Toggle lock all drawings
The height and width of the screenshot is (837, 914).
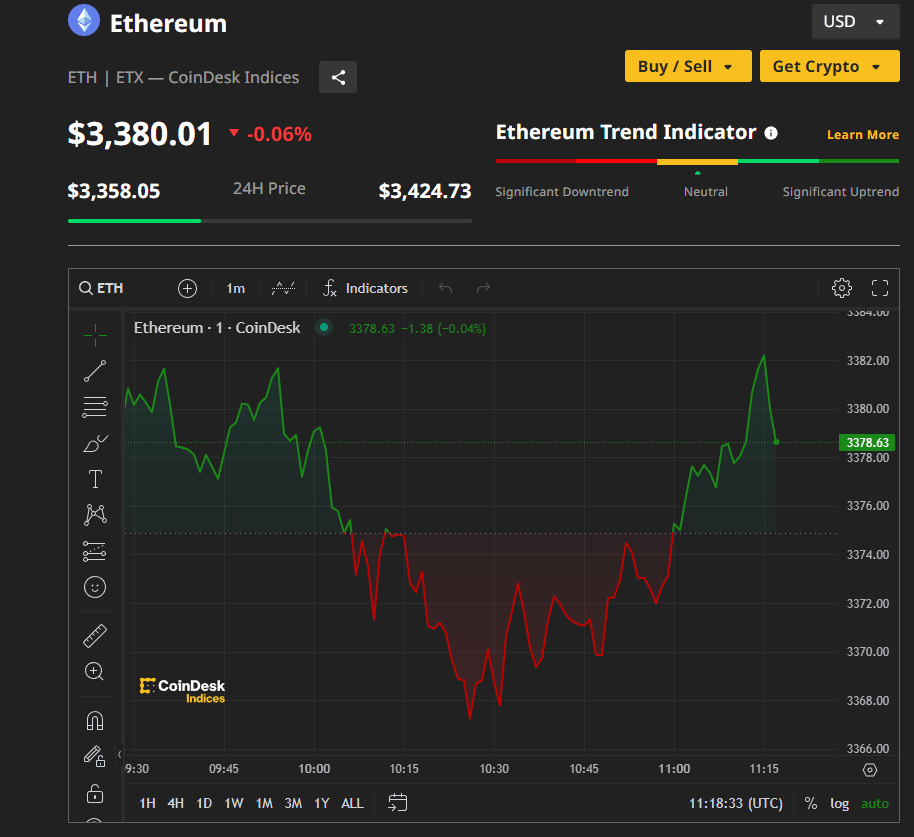pos(95,793)
